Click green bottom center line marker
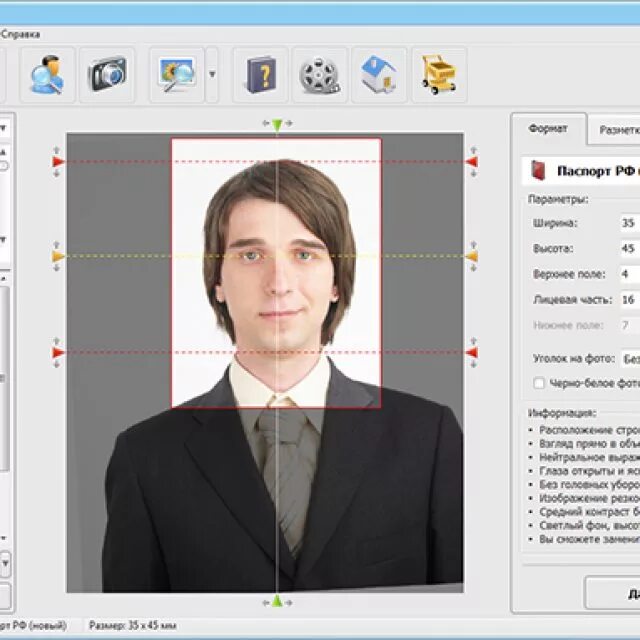 (277, 601)
